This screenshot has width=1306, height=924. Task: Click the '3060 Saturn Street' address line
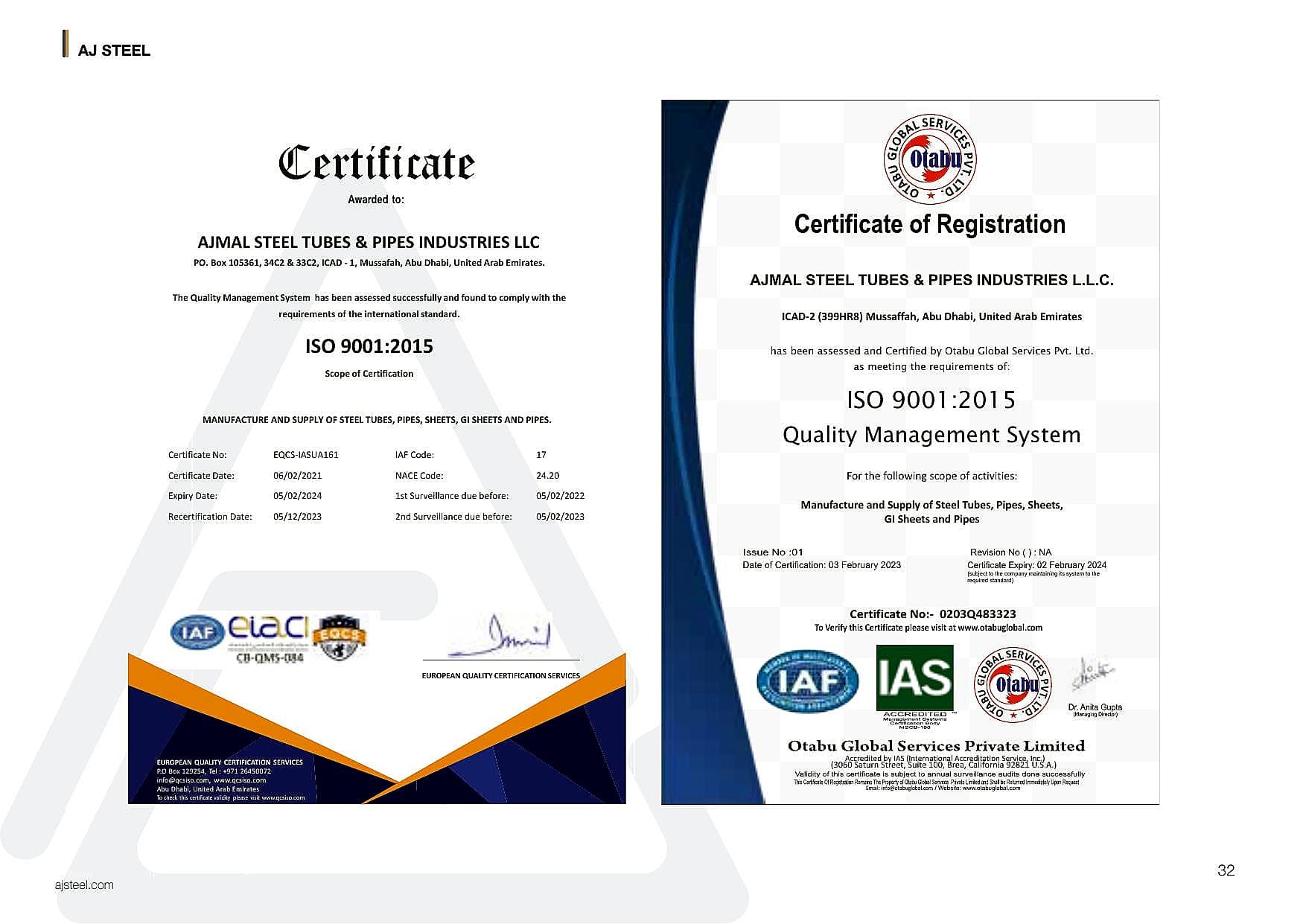pos(943,765)
